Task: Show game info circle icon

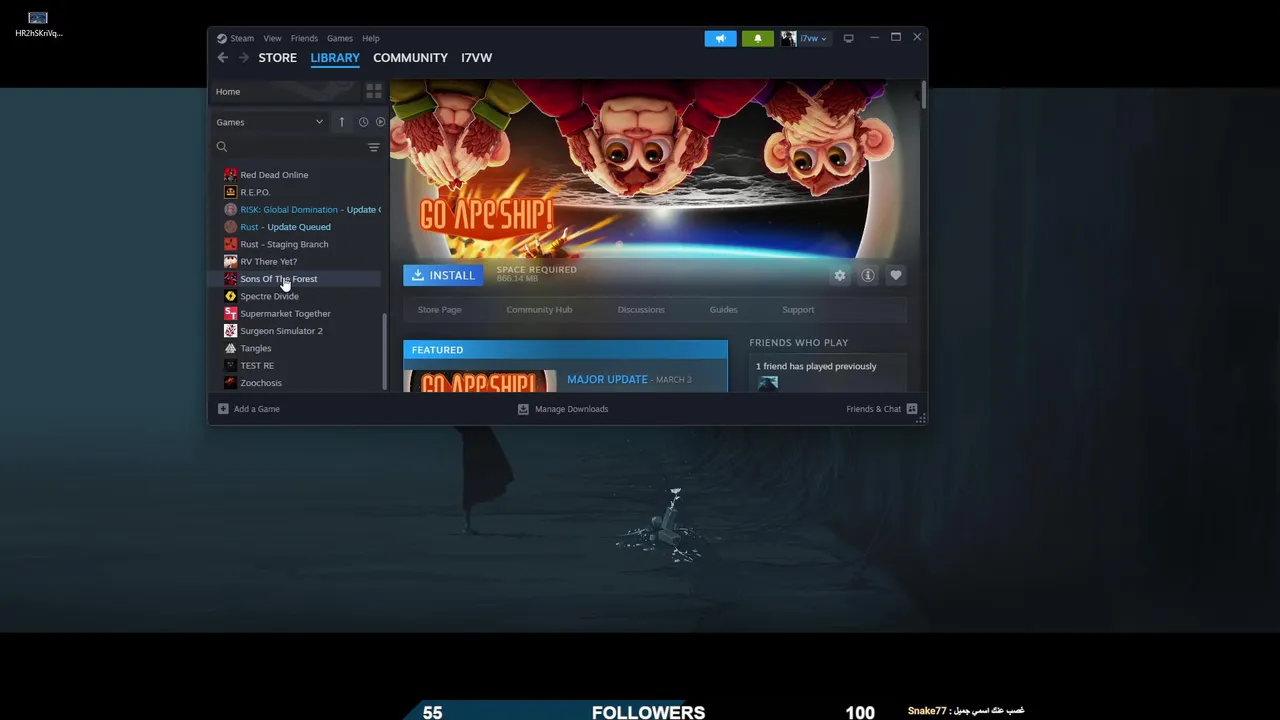Action: pyautogui.click(x=868, y=275)
